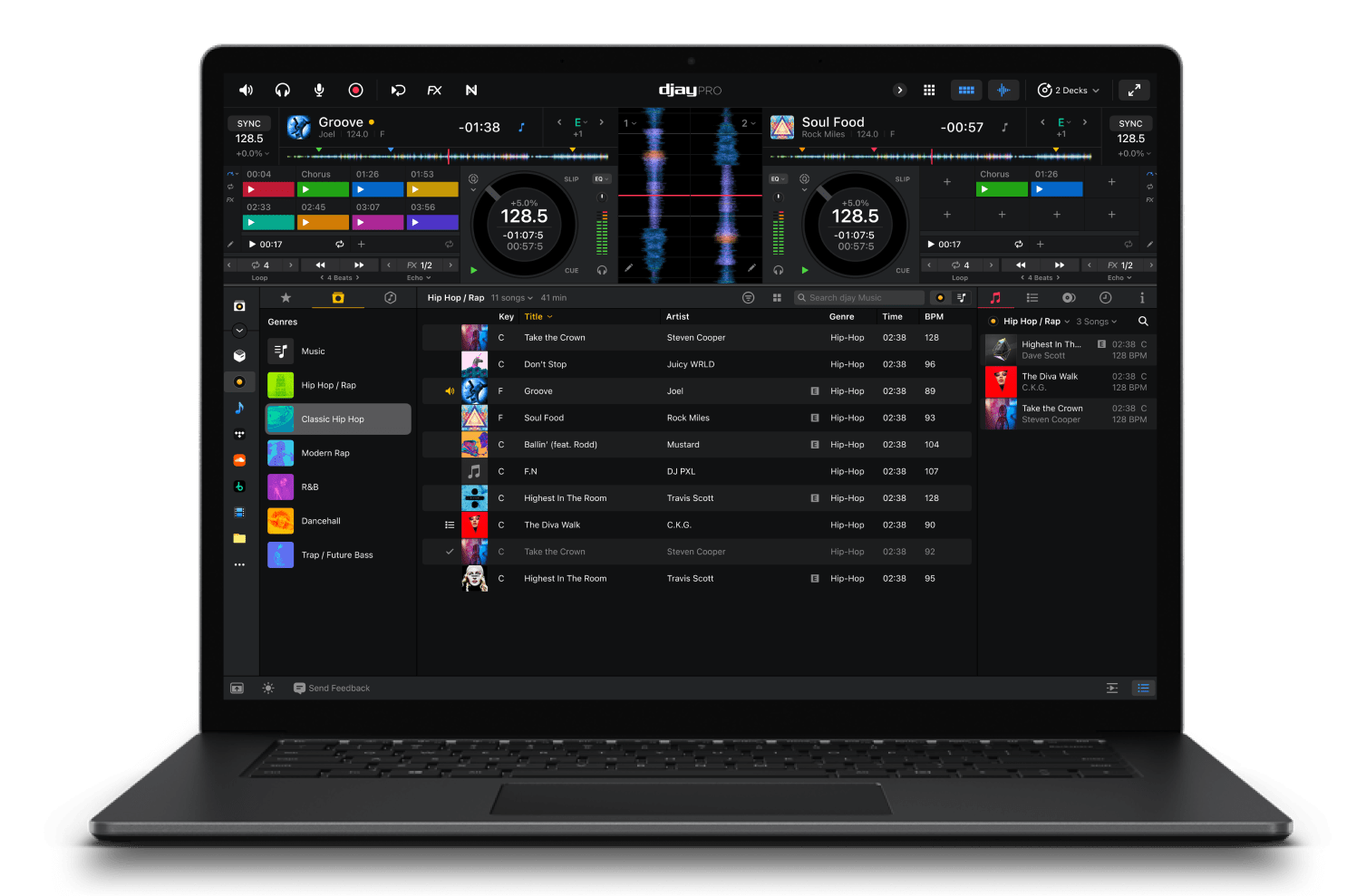Click the Apple Music note sidebar icon
Screen dimensions: 1366x896
(239, 408)
